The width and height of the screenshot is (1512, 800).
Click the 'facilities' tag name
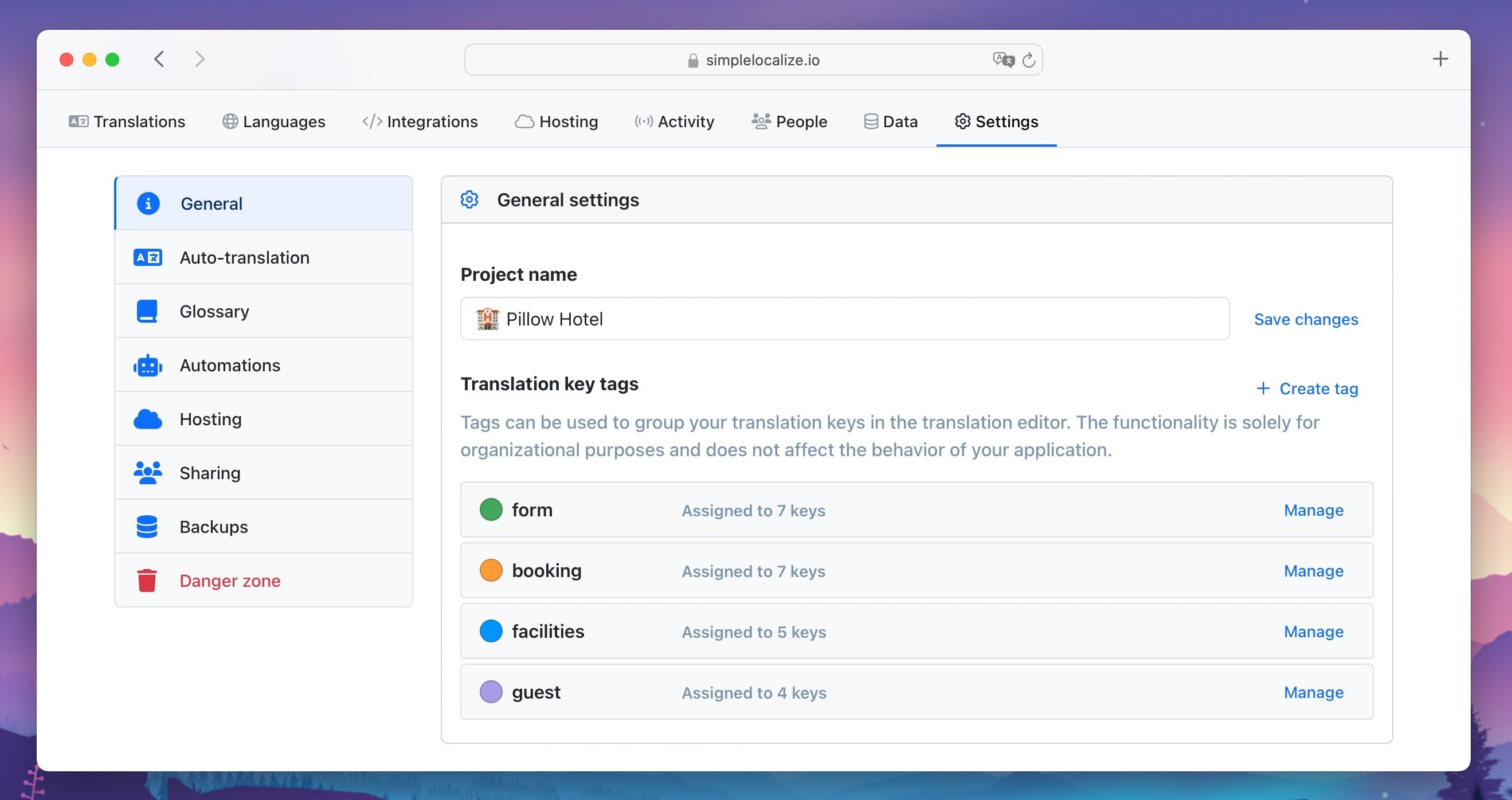click(x=547, y=632)
